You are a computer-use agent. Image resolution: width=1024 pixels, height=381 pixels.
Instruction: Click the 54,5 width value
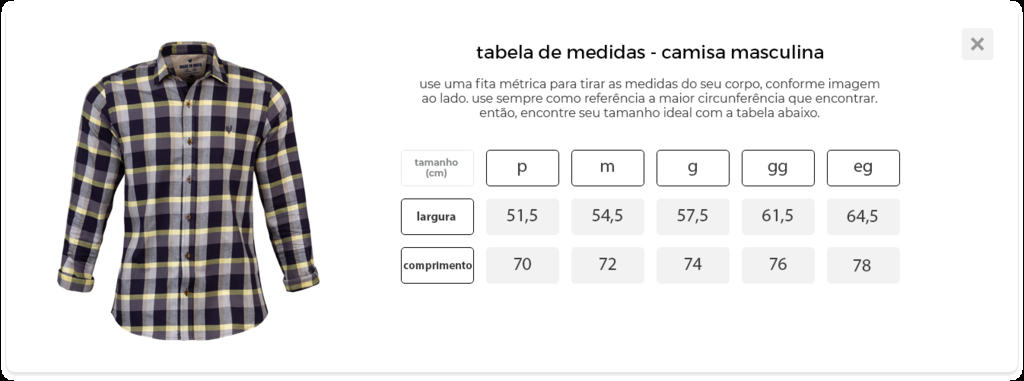click(607, 216)
